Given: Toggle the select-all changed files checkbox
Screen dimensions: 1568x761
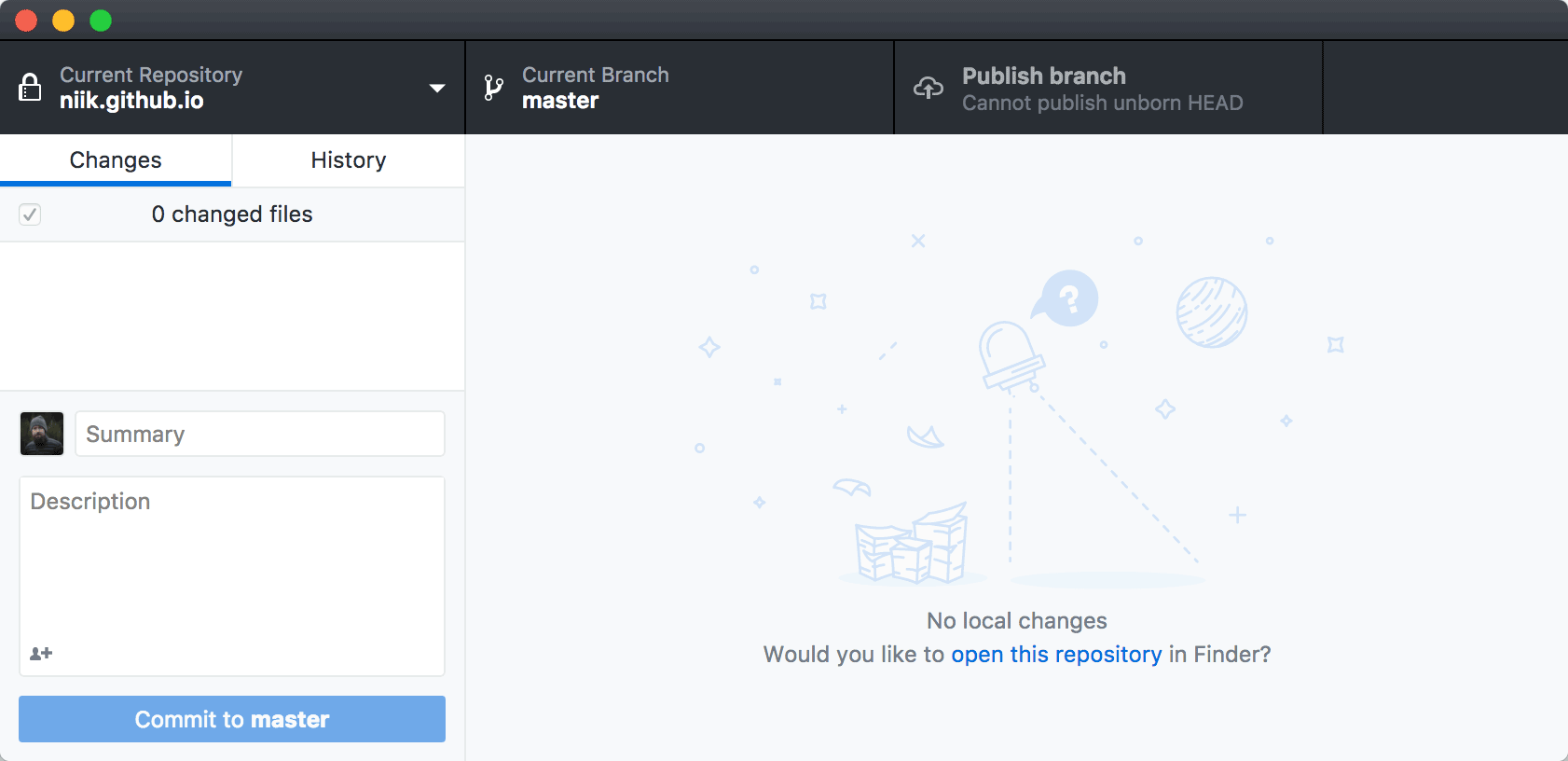Looking at the screenshot, I should tap(30, 214).
